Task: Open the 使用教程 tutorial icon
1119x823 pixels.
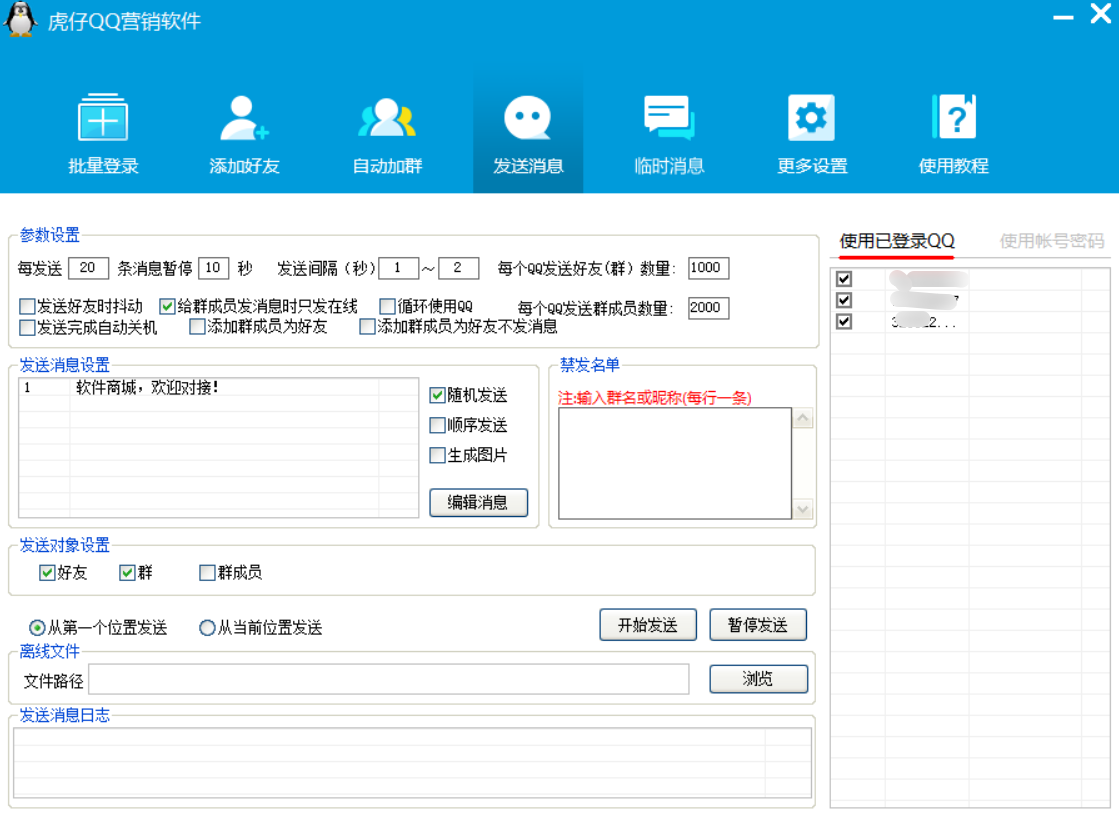Action: [953, 119]
